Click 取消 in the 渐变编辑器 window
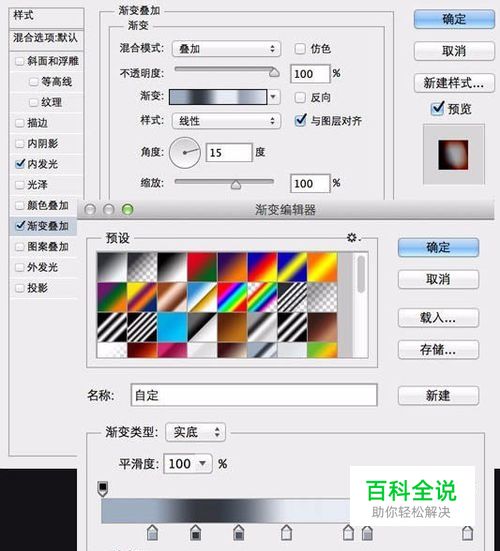The height and width of the screenshot is (551, 500). coord(438,279)
